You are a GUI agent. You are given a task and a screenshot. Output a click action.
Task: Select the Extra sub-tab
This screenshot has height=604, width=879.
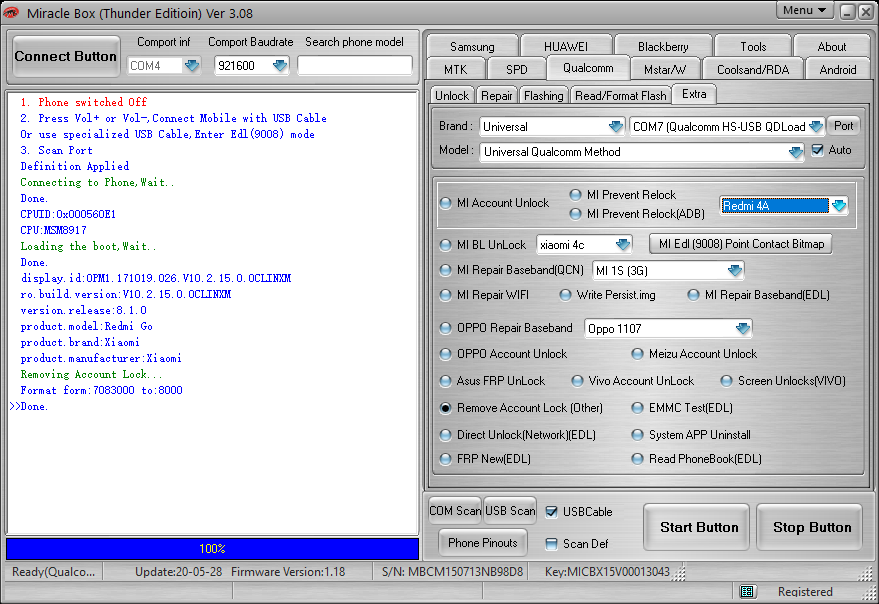click(x=694, y=94)
